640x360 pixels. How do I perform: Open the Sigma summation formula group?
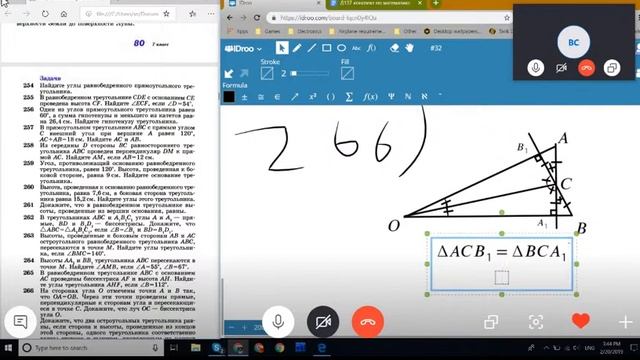pos(349,97)
